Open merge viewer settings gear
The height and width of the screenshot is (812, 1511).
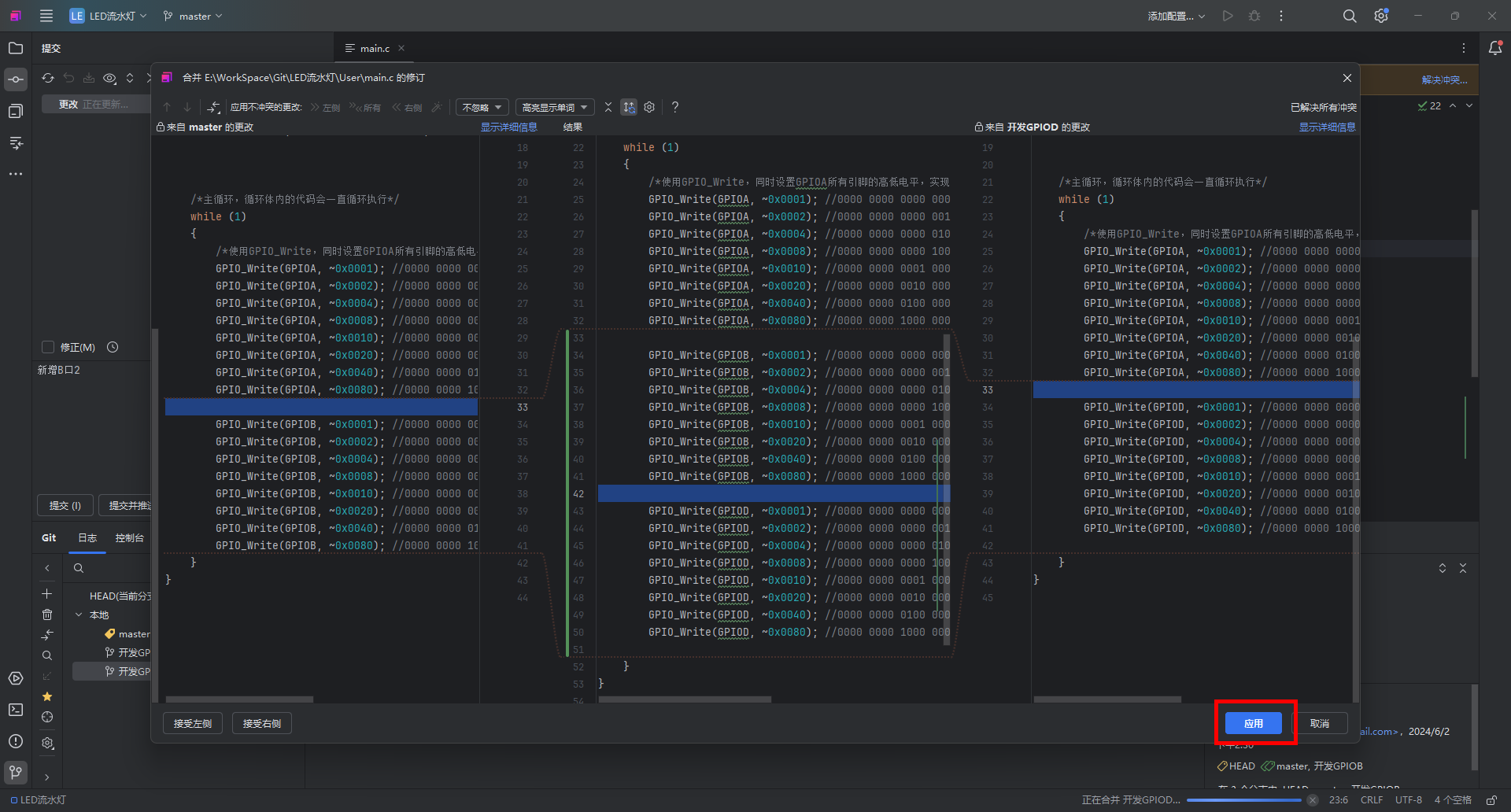pos(649,107)
